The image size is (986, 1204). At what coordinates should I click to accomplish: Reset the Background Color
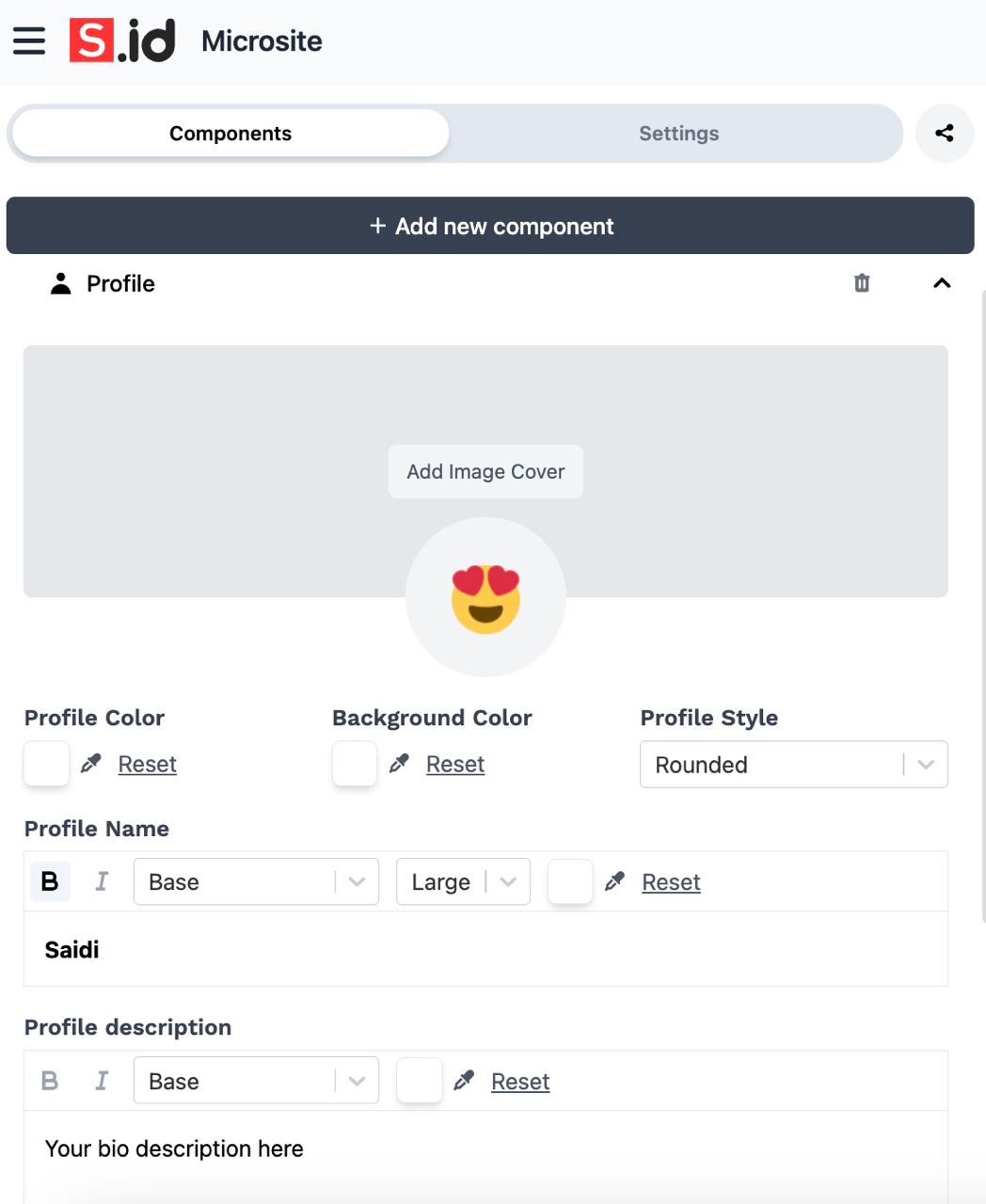pos(455,764)
